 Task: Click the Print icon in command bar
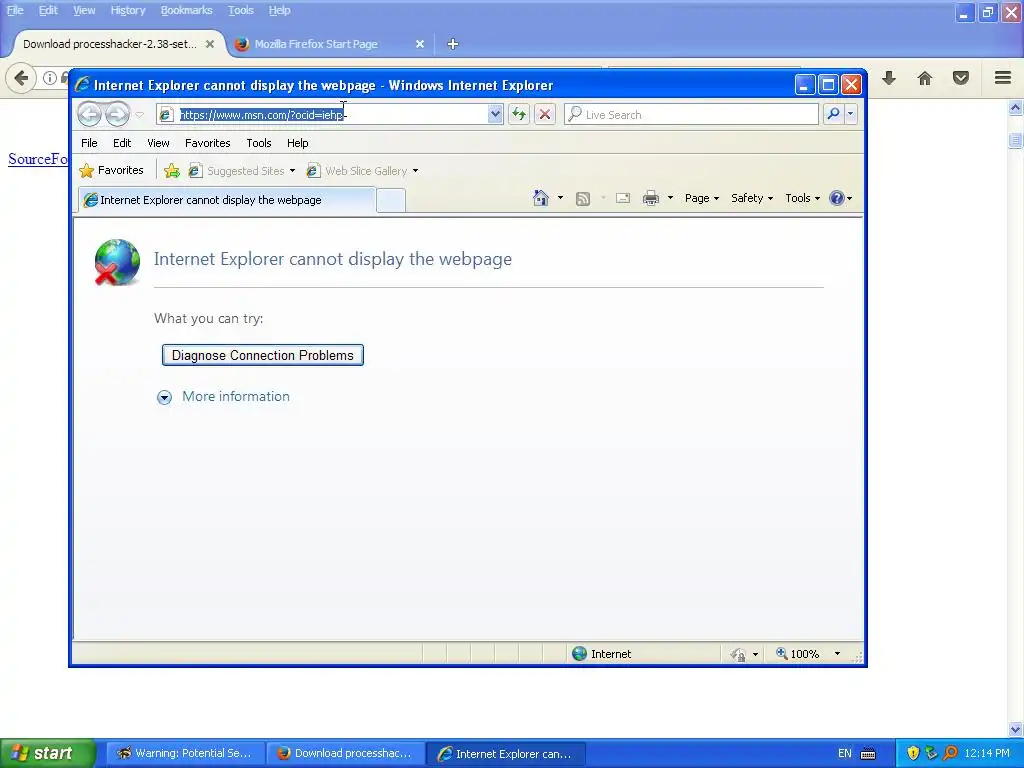click(650, 198)
